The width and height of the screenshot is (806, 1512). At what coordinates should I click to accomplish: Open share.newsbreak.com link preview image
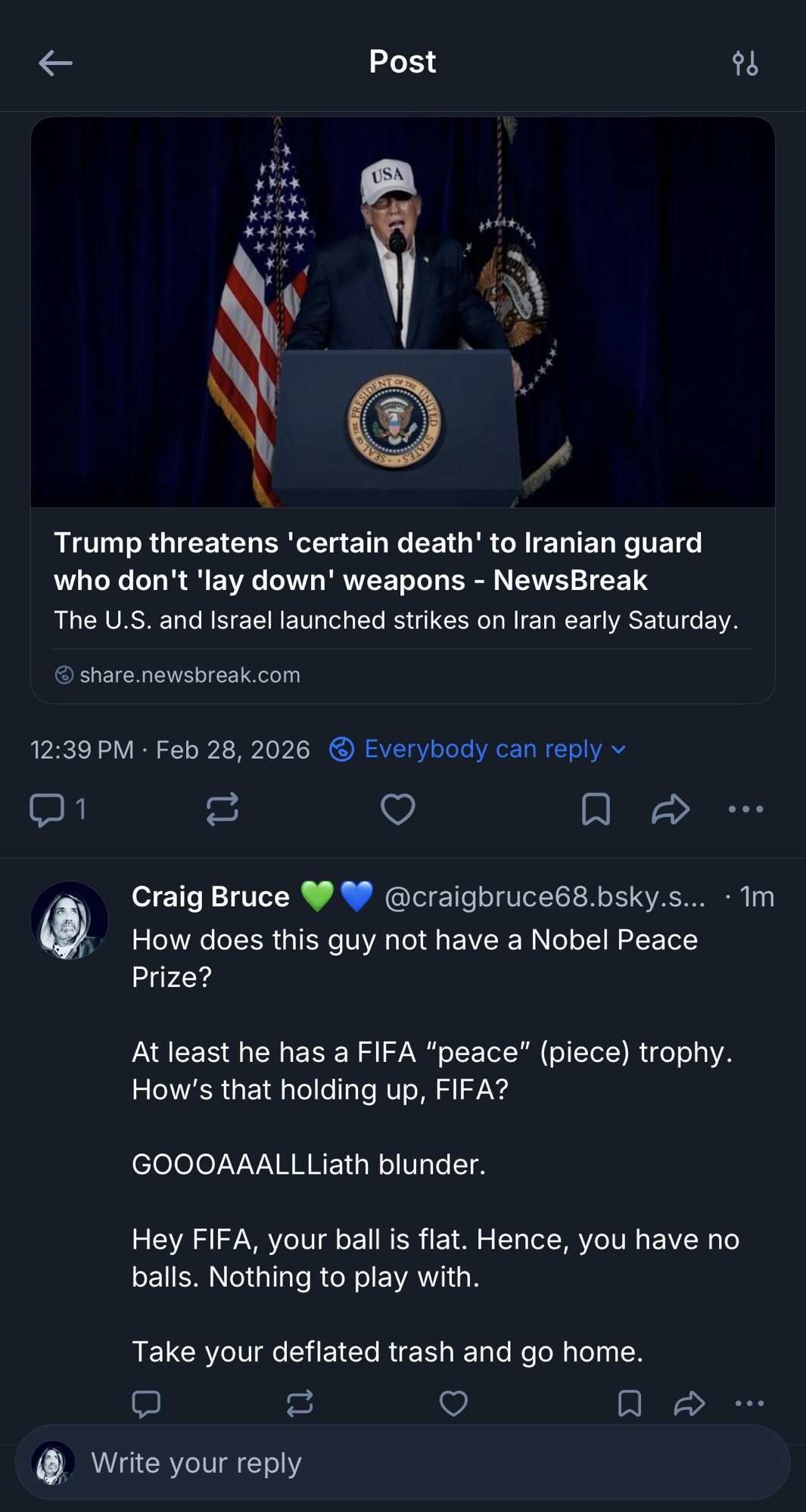(x=403, y=312)
